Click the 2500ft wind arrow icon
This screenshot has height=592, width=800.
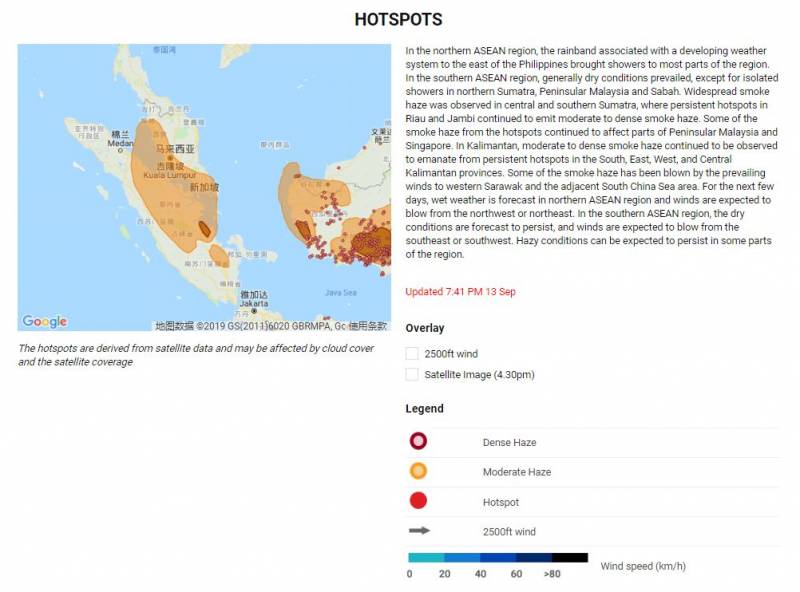(x=418, y=531)
